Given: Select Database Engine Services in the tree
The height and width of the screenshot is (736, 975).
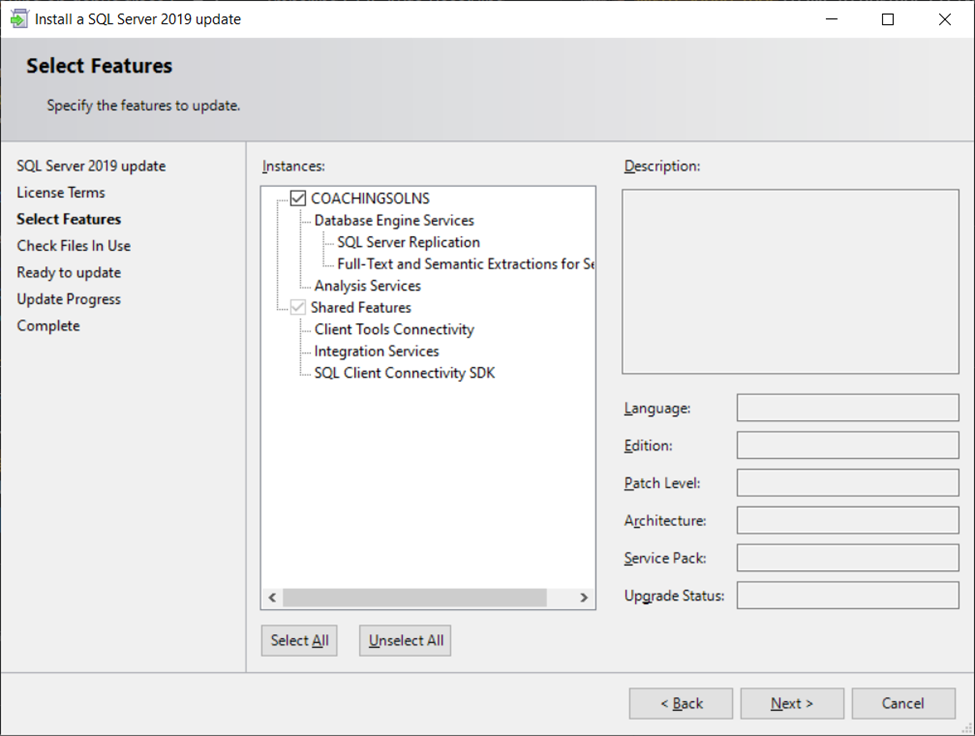Looking at the screenshot, I should 394,221.
